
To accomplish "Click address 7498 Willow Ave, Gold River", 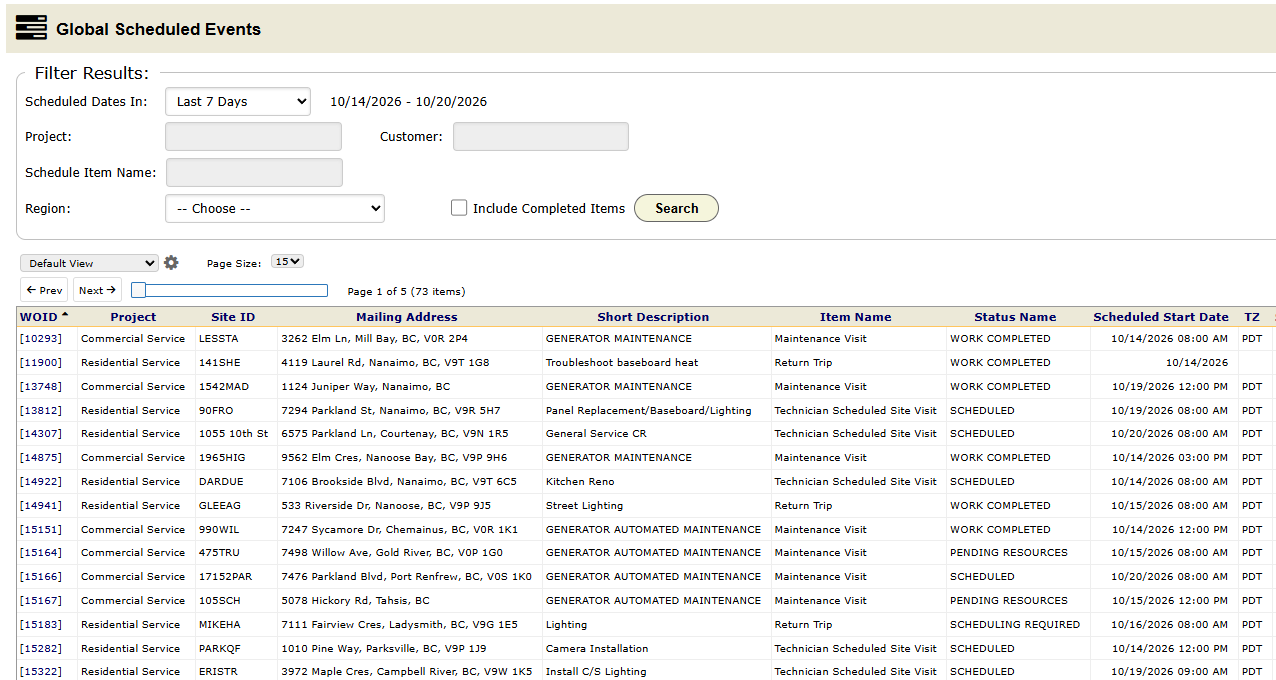I will [x=392, y=552].
